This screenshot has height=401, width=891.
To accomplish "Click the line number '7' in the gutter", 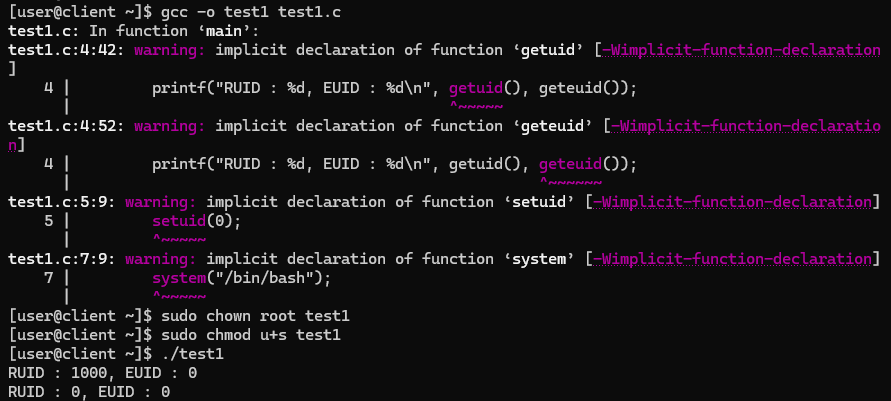I will pos(49,278).
